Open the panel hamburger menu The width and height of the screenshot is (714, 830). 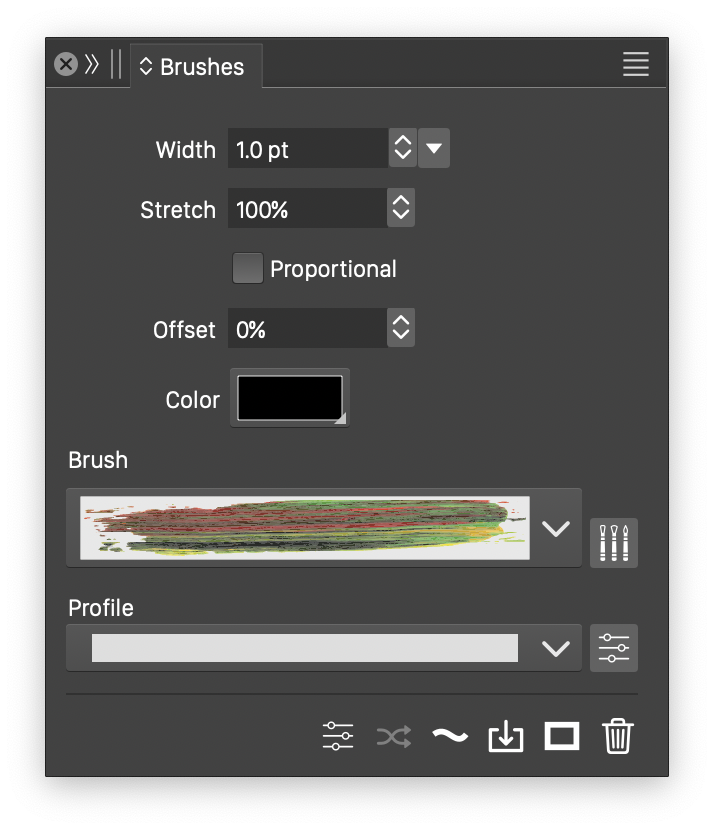pos(636,65)
